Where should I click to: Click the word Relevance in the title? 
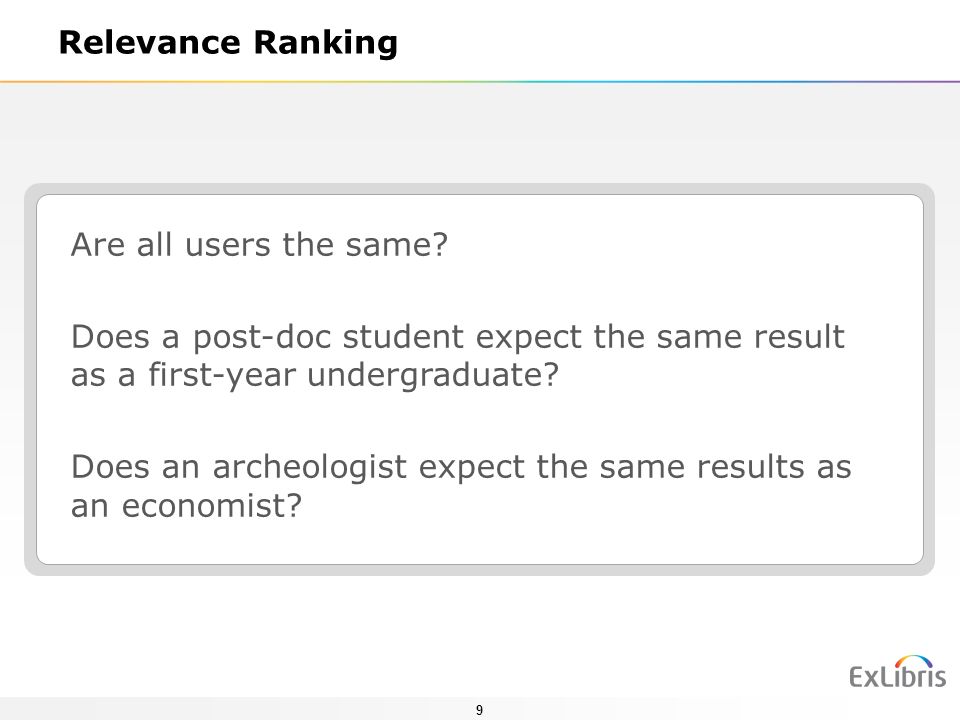149,43
